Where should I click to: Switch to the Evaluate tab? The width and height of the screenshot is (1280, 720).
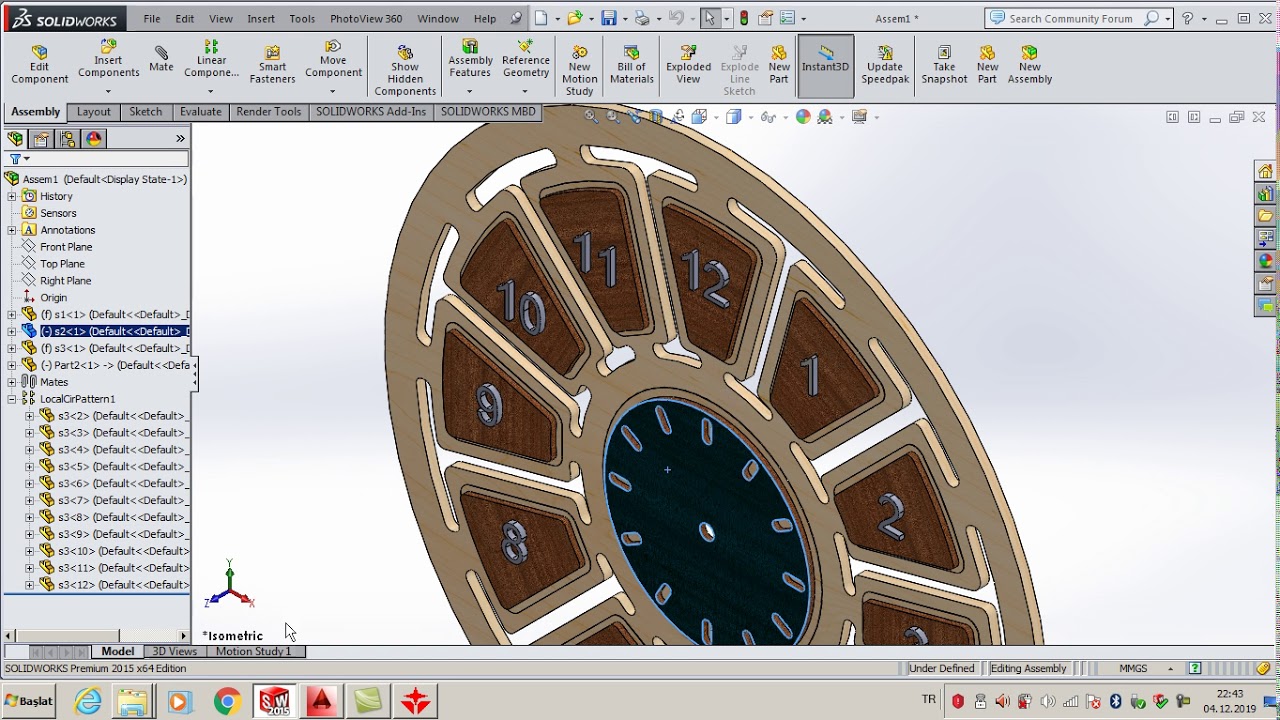[x=200, y=112]
